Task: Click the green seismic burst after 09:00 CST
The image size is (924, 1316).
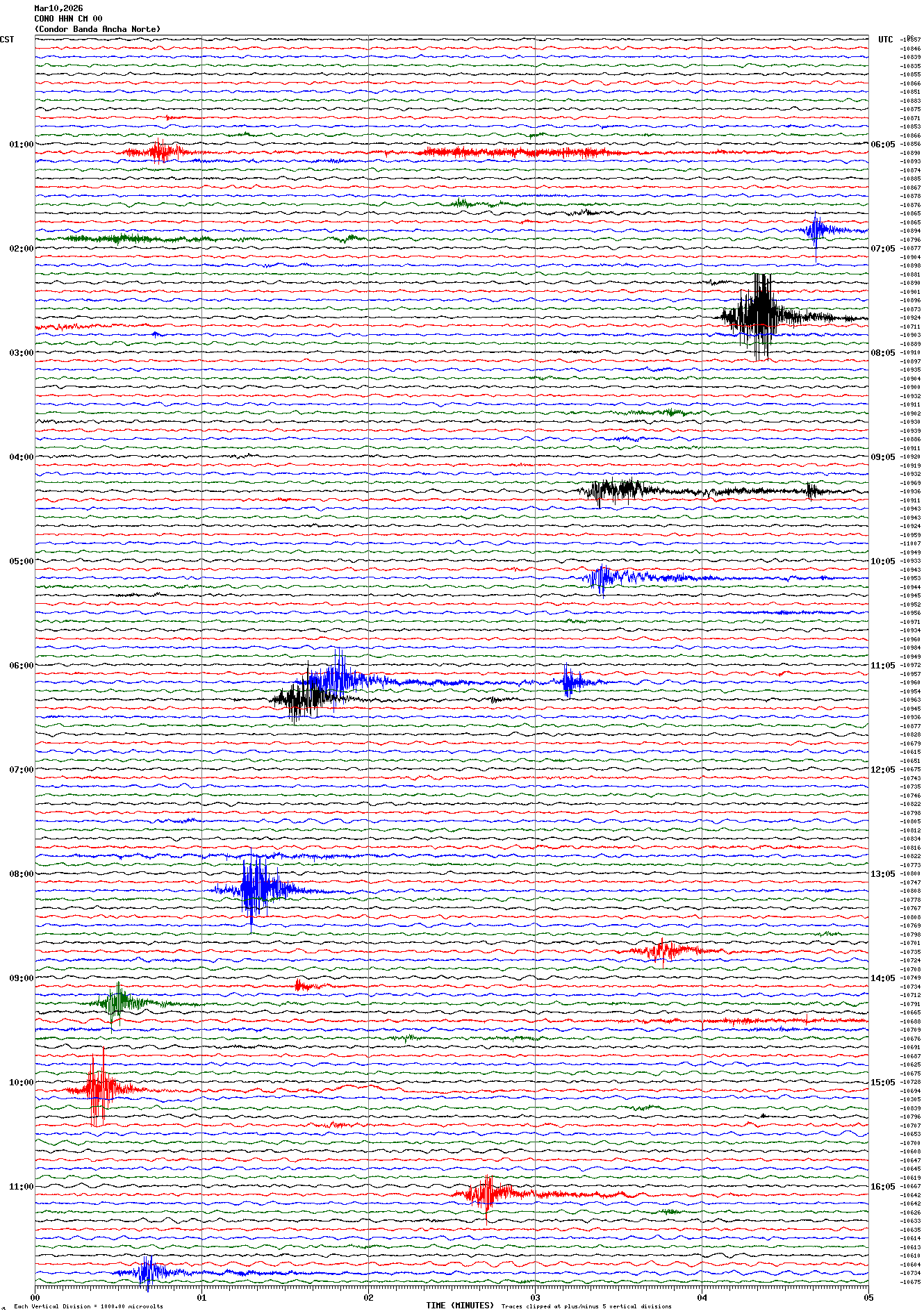Action: 118,1003
